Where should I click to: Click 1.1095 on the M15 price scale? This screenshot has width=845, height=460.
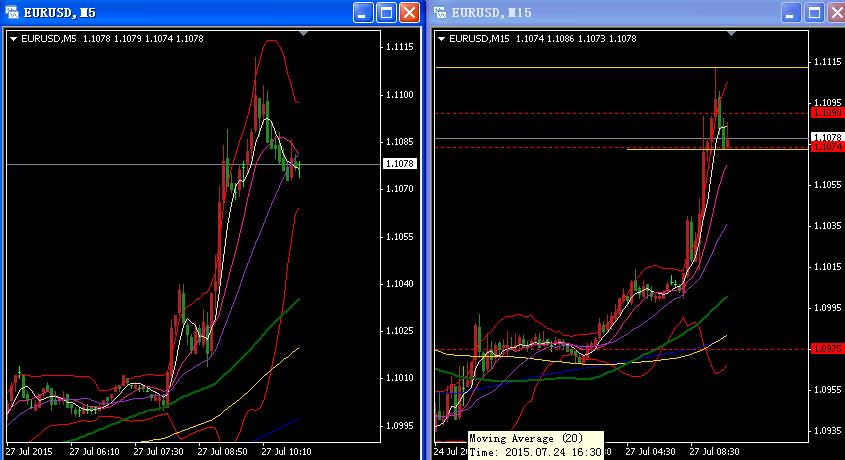click(x=828, y=102)
